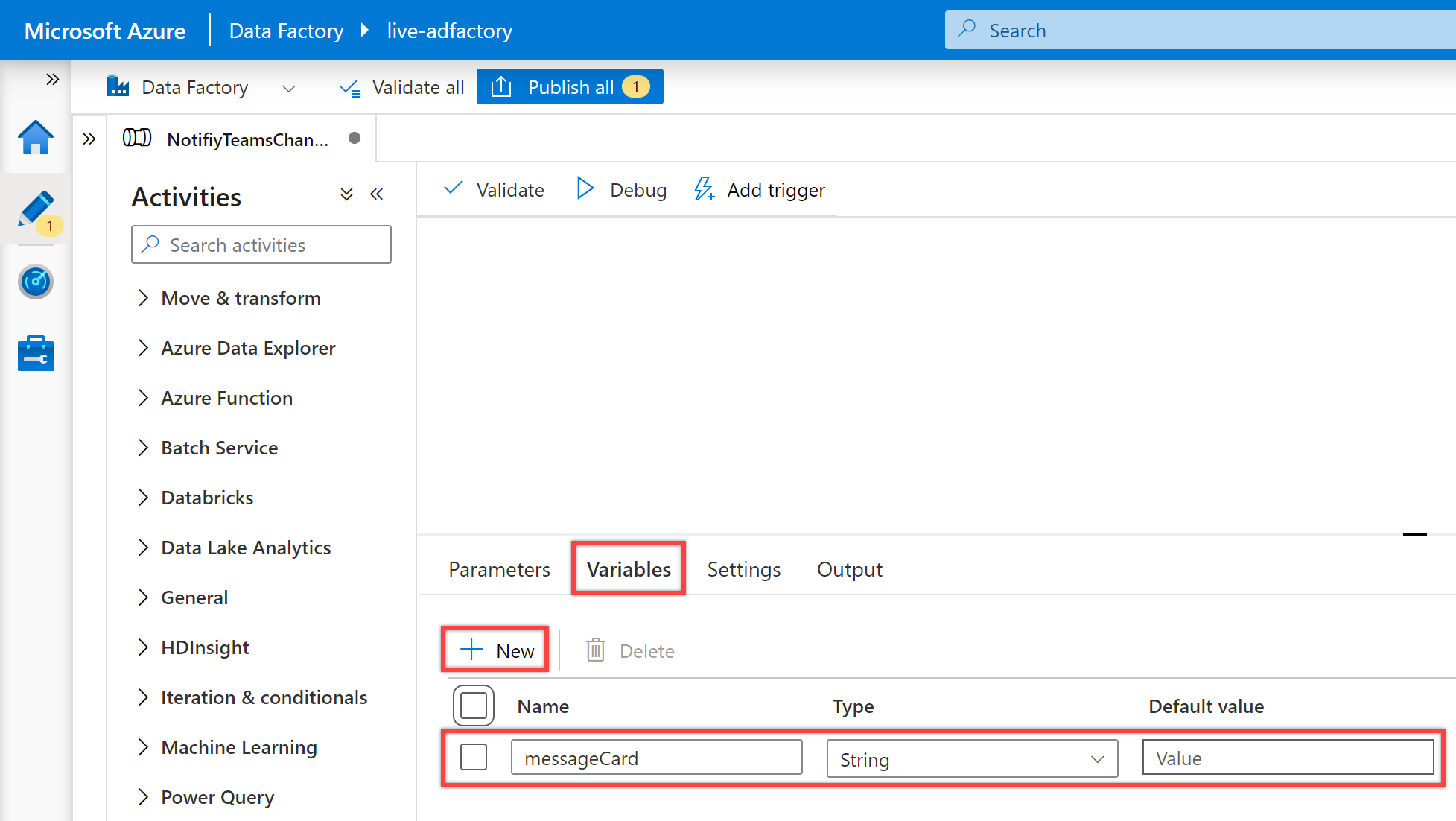Edit the messageCard Default value input field
The image size is (1456, 821).
click(x=1288, y=758)
